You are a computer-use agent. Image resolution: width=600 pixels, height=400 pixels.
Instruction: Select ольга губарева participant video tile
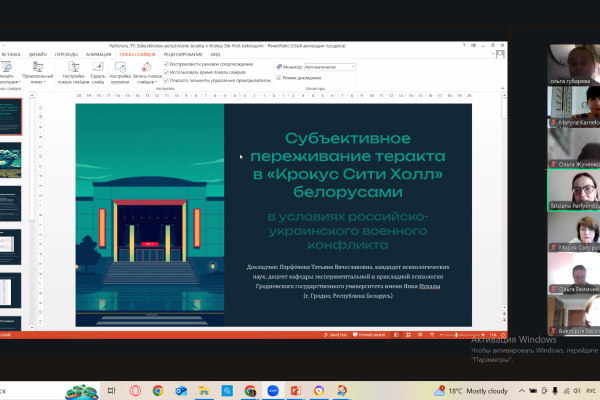click(574, 64)
